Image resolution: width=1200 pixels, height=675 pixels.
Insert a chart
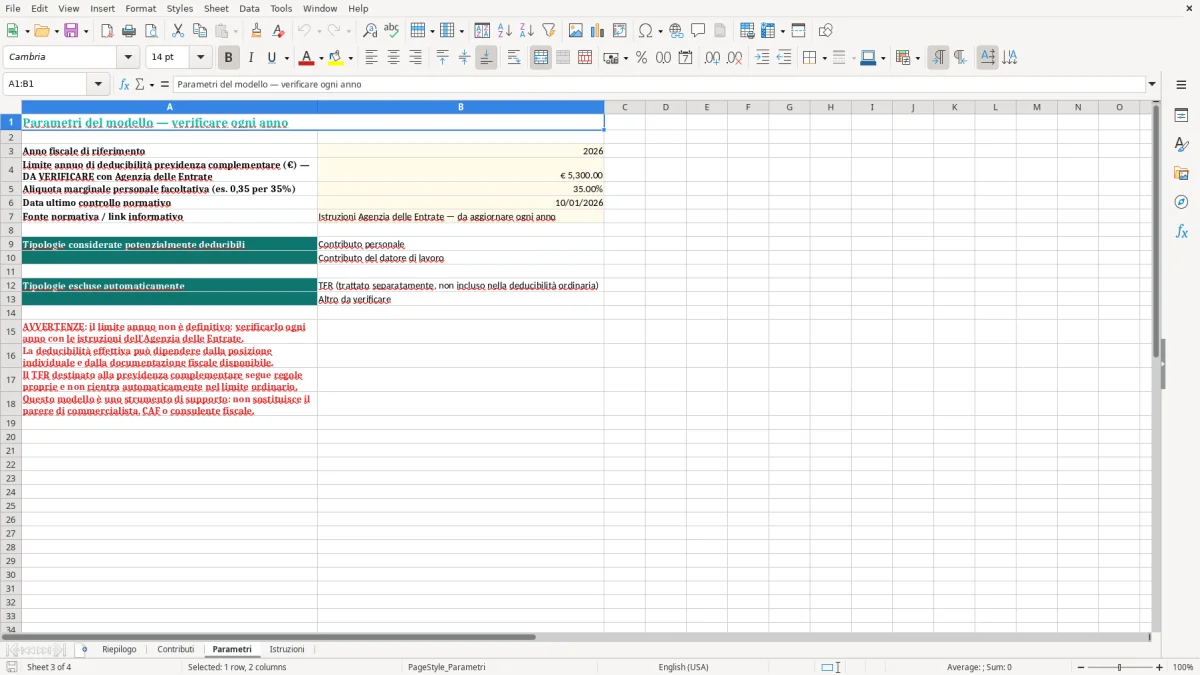[x=598, y=31]
